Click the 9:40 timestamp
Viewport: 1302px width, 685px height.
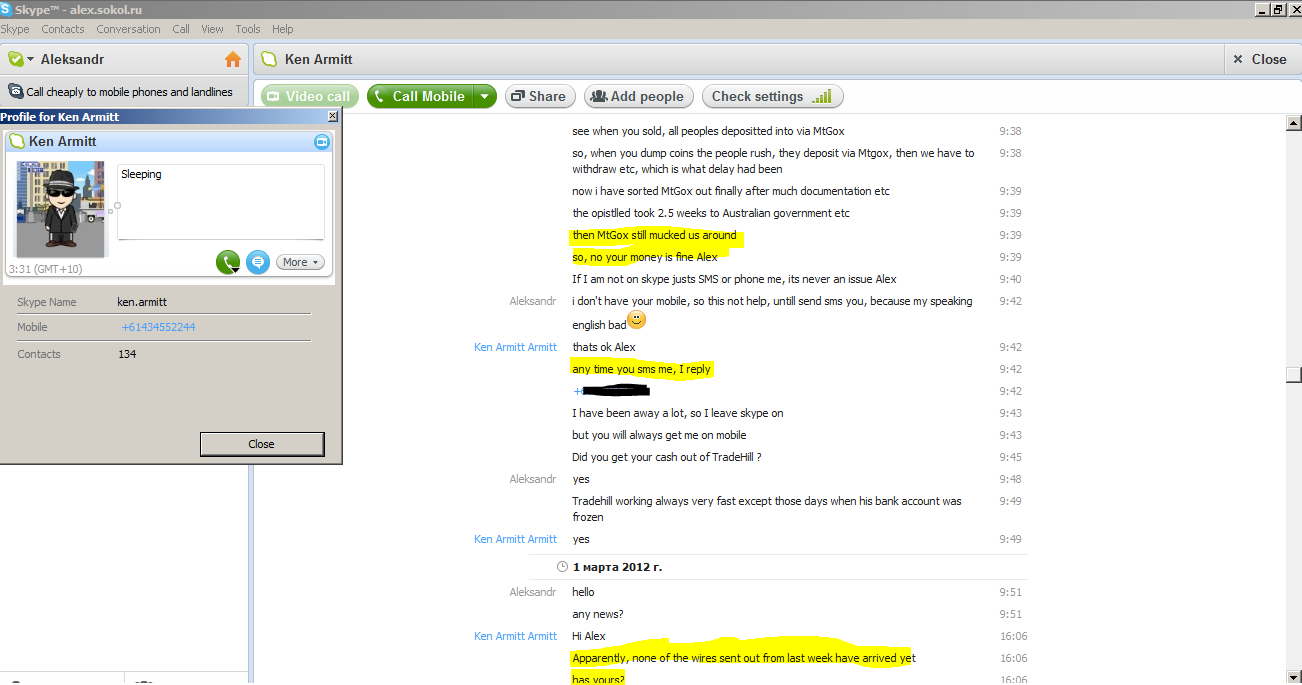[1010, 279]
